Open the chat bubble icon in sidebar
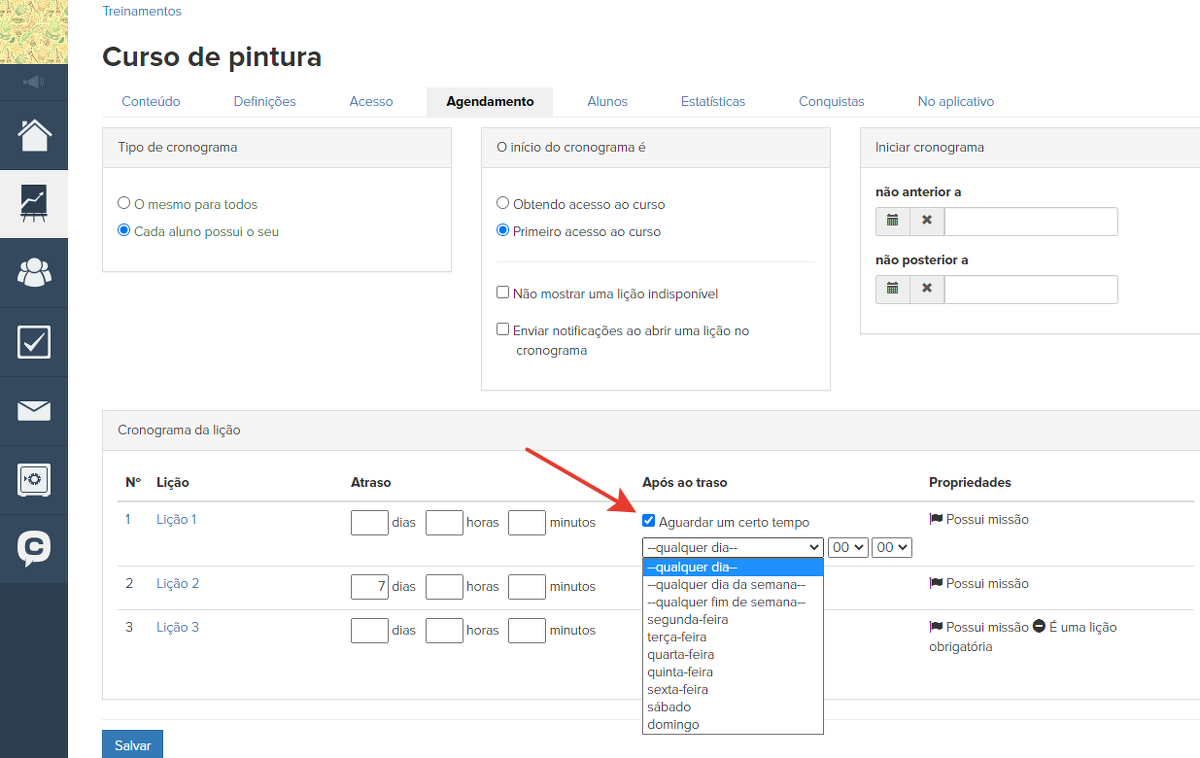 pos(34,548)
